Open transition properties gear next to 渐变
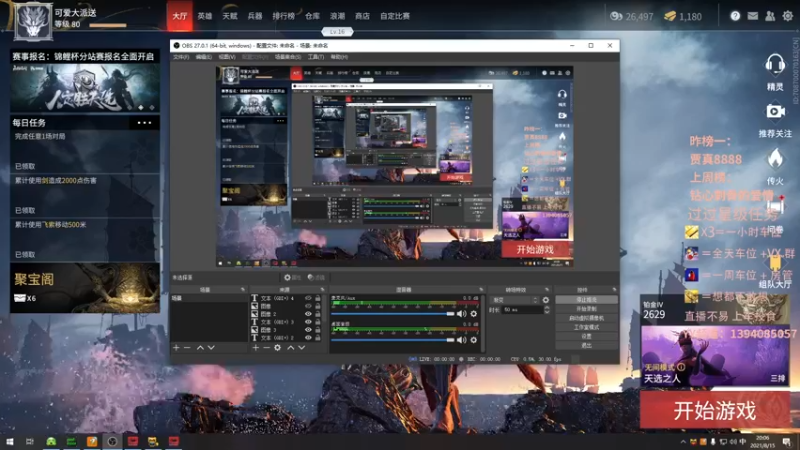Image resolution: width=800 pixels, height=450 pixels. pos(546,300)
